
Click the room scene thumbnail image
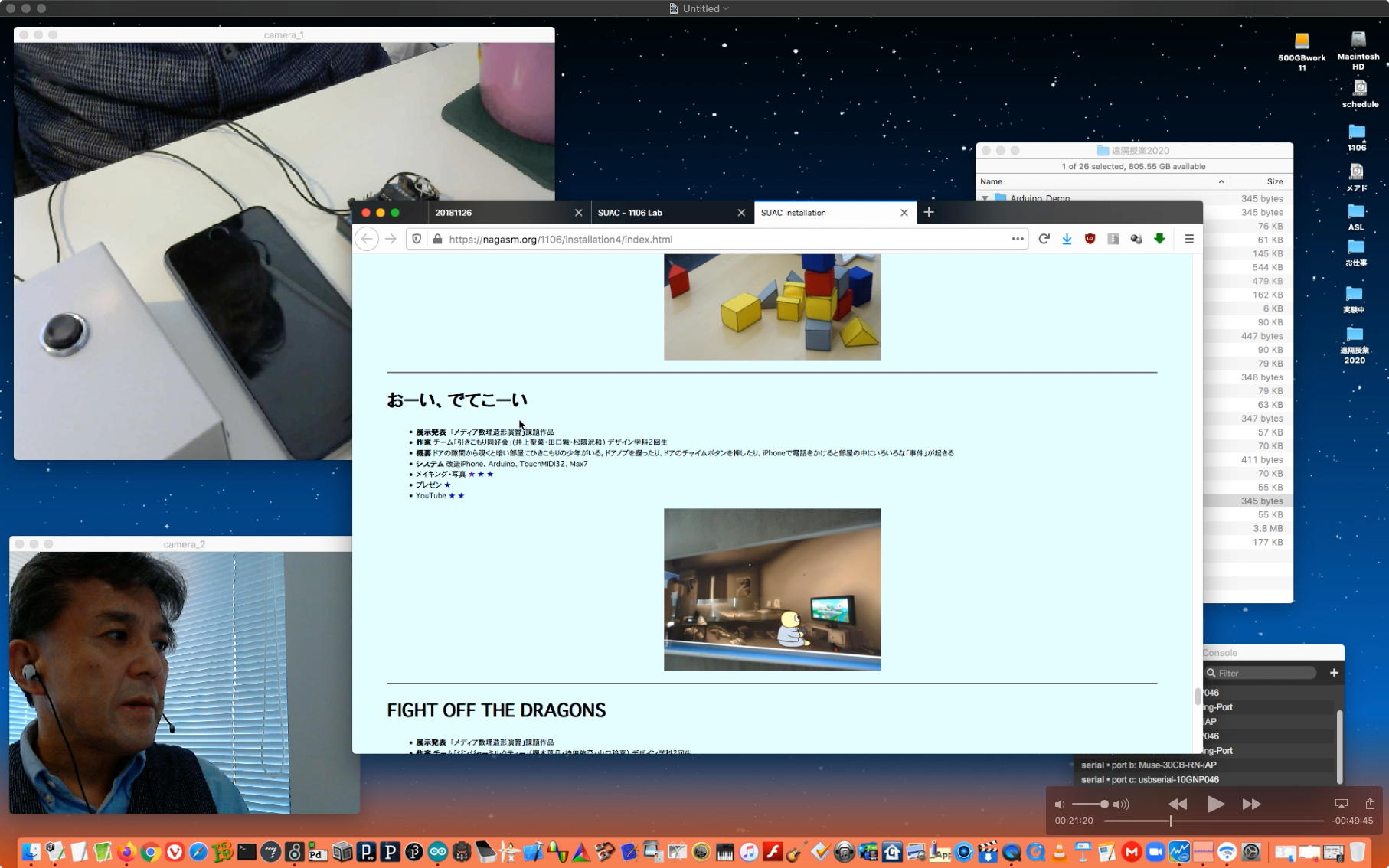point(772,589)
